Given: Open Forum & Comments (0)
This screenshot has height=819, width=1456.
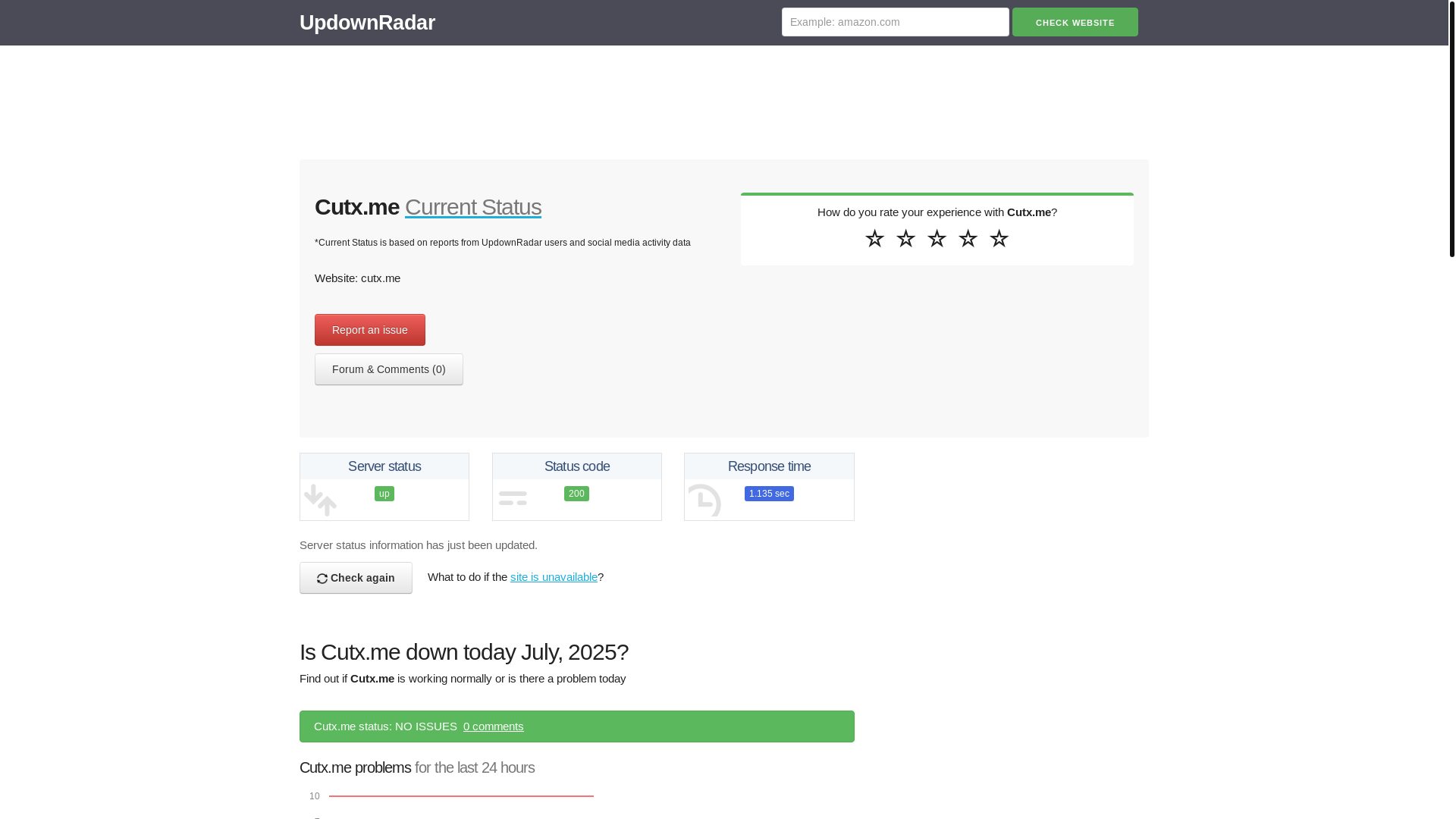Looking at the screenshot, I should tap(389, 369).
